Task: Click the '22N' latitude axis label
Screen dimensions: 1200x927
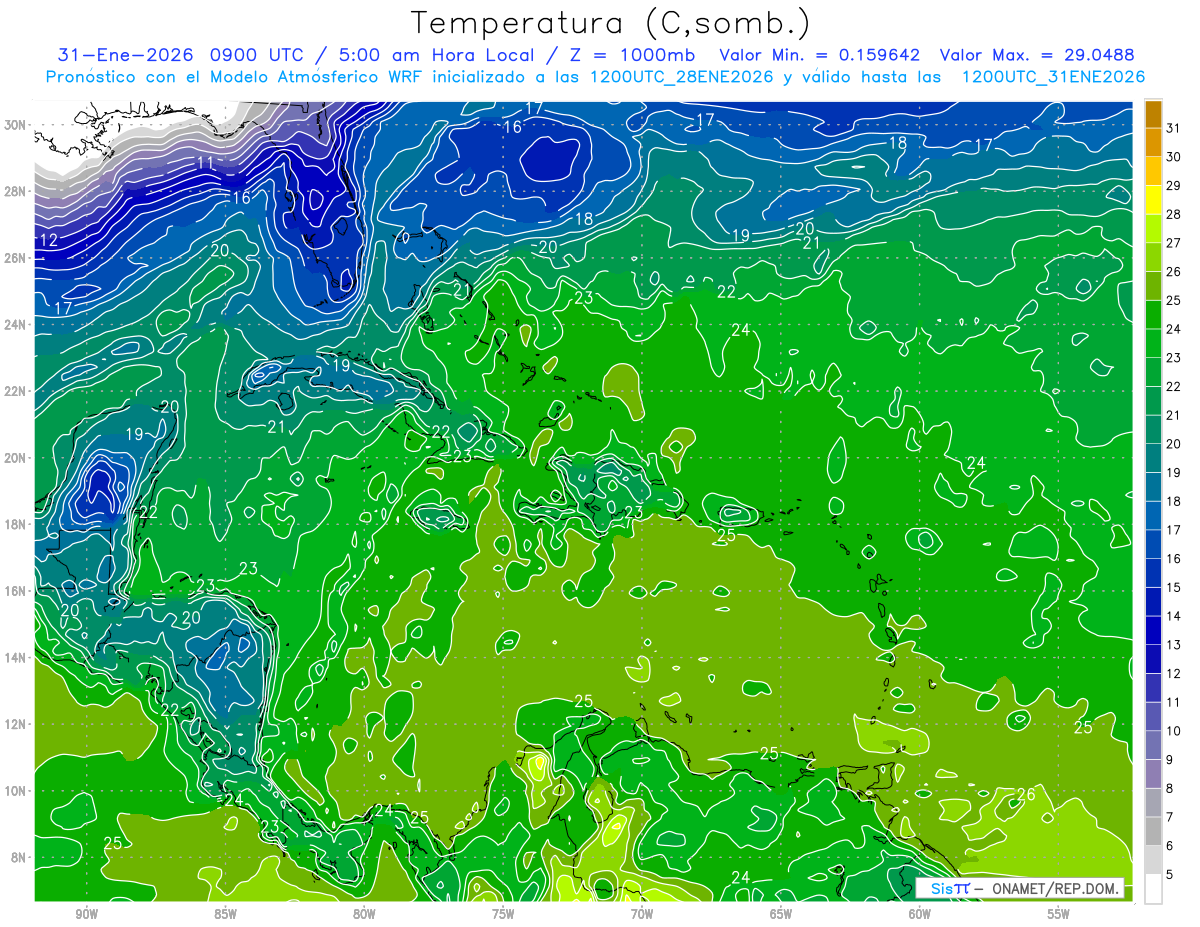Action: coord(15,391)
